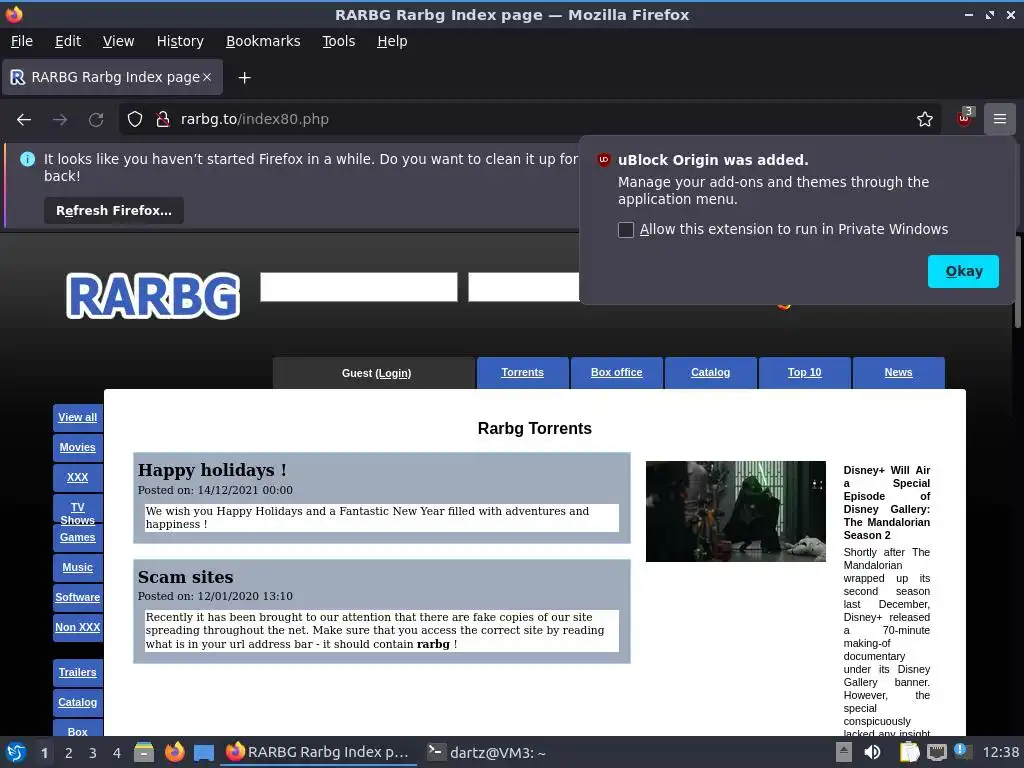The height and width of the screenshot is (768, 1024).
Task: Open the clipboard manager tray icon
Action: pyautogui.click(x=909, y=752)
